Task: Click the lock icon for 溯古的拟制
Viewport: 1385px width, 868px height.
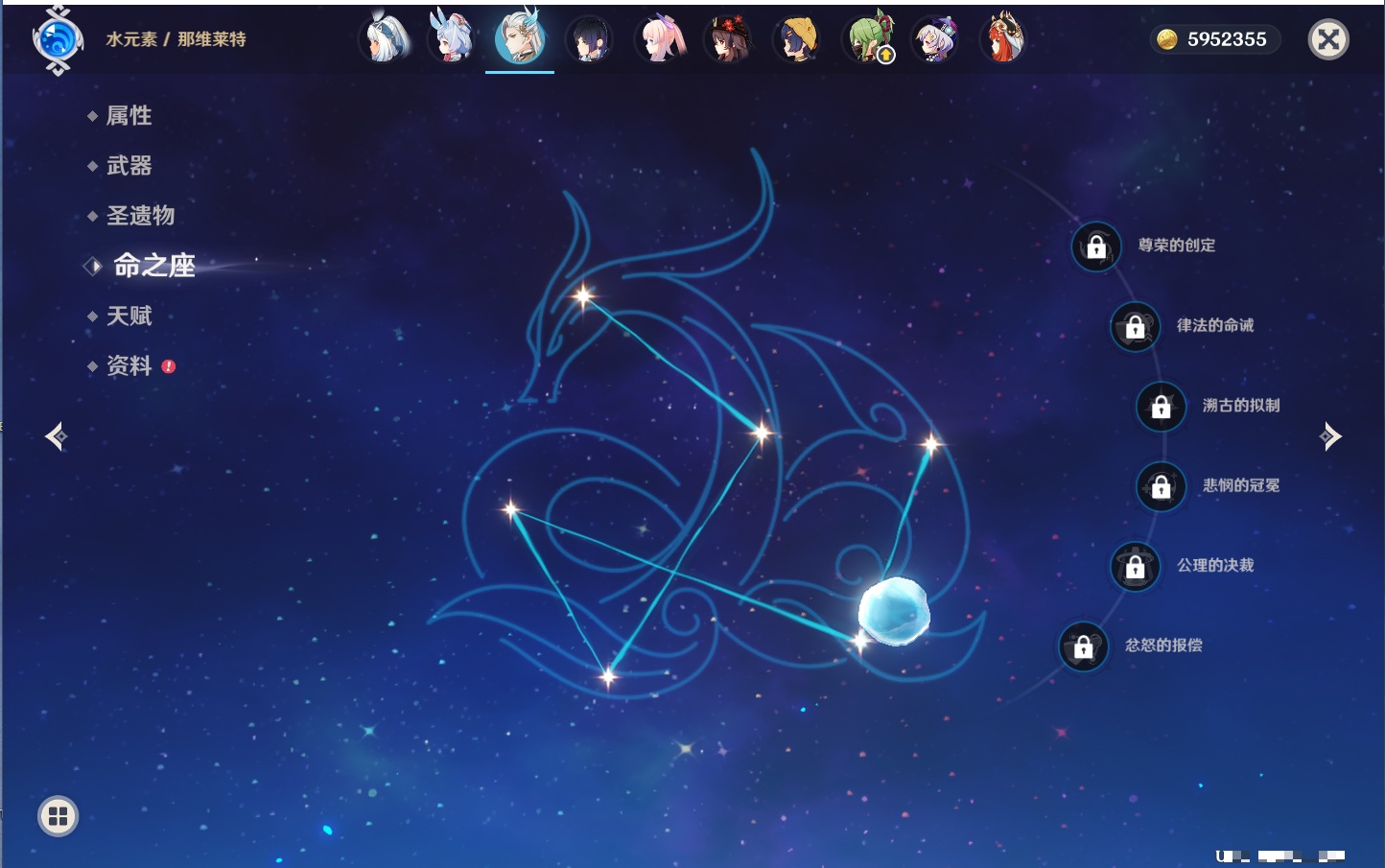Action: point(1162,407)
